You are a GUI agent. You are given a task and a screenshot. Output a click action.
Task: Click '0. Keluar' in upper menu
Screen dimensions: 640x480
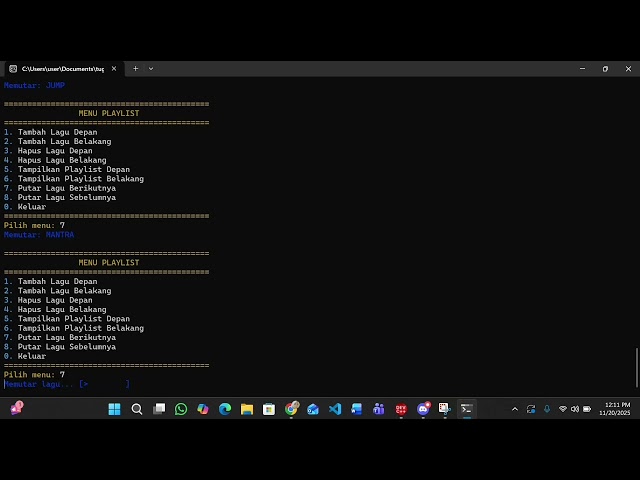point(25,207)
